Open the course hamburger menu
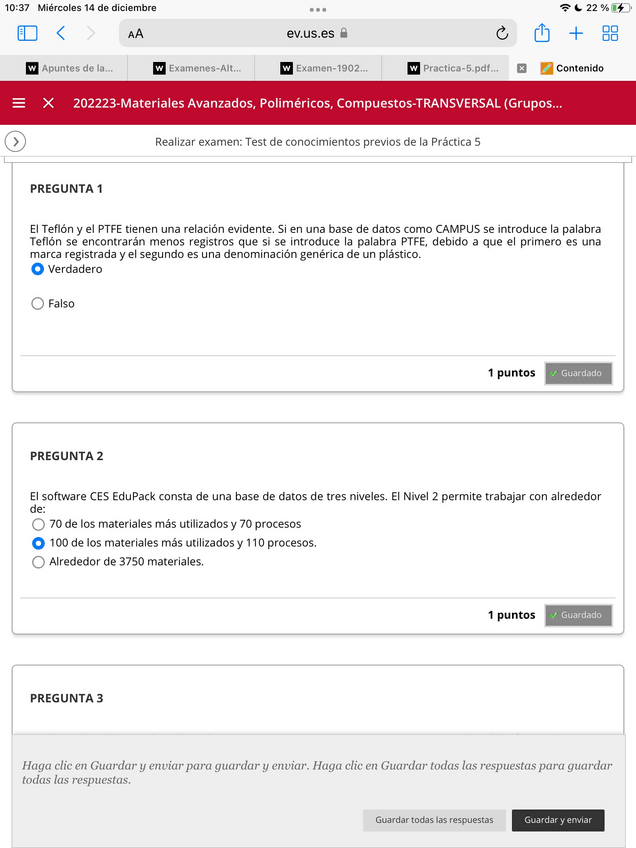Image resolution: width=636 pixels, height=848 pixels. 19,103
